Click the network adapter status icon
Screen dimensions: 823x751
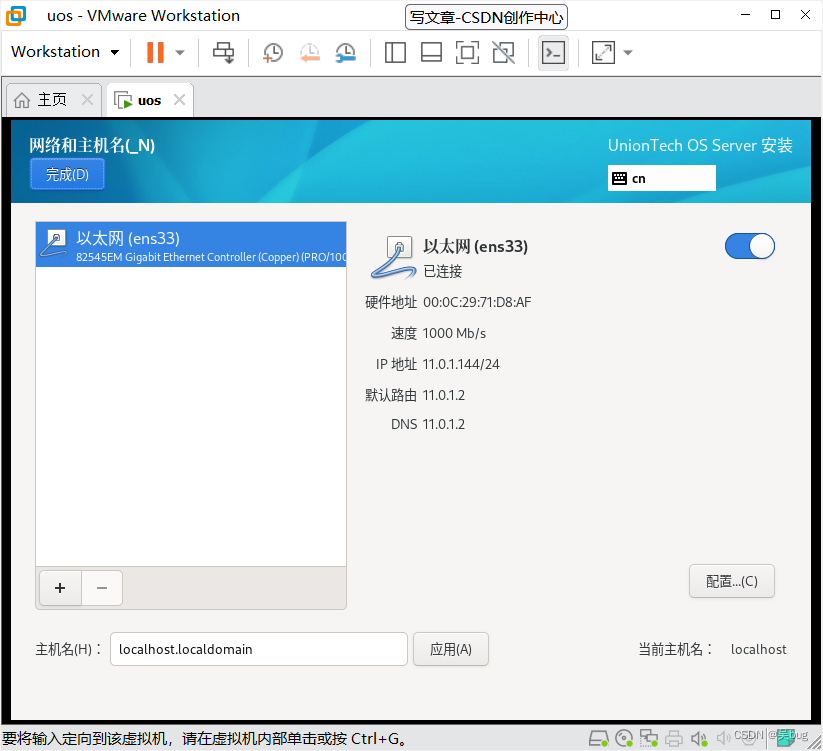coord(649,738)
